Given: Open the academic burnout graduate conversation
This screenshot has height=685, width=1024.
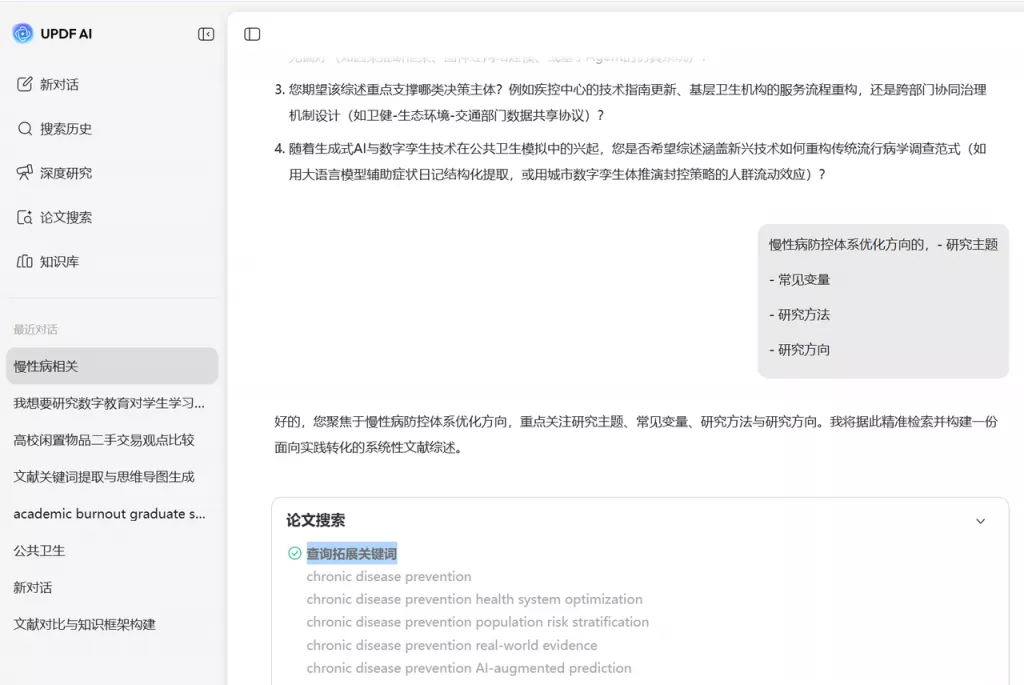Looking at the screenshot, I should click(110, 514).
